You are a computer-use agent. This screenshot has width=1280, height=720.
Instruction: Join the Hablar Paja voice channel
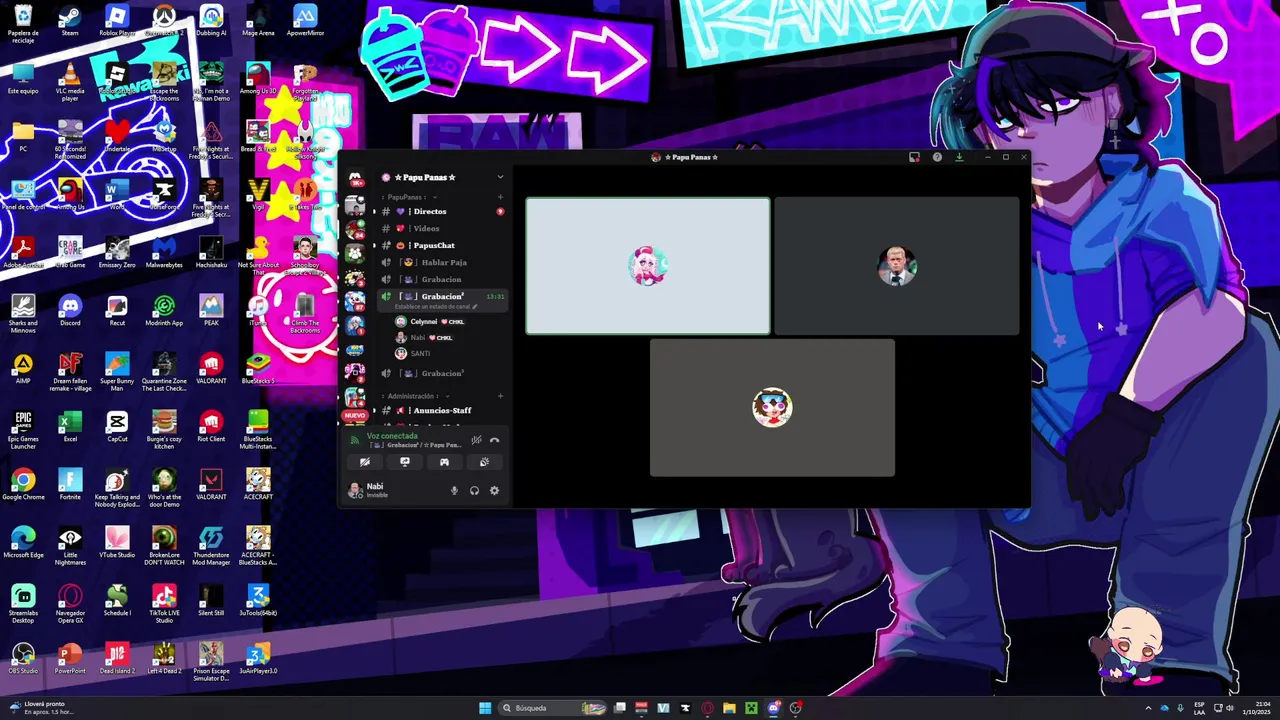pos(442,262)
